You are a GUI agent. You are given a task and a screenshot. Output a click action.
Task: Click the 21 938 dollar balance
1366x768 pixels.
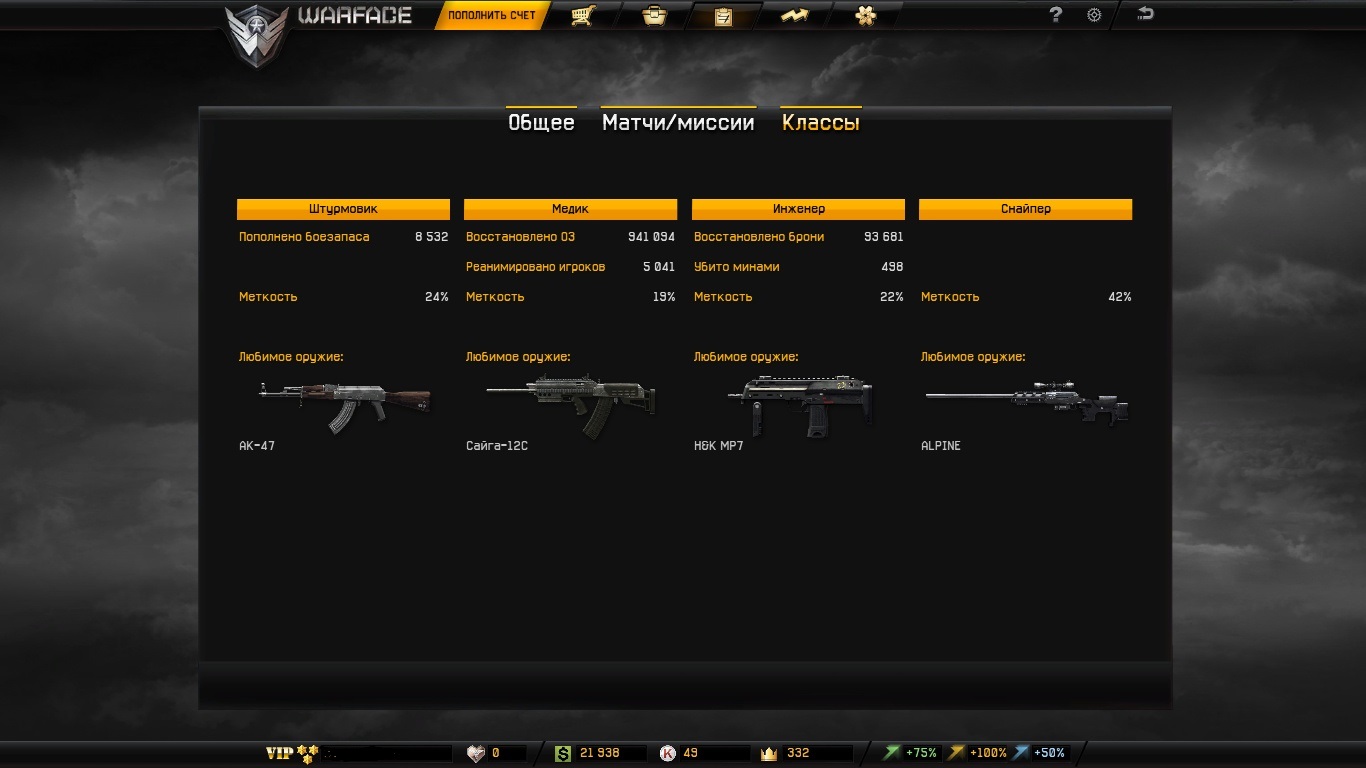point(600,753)
